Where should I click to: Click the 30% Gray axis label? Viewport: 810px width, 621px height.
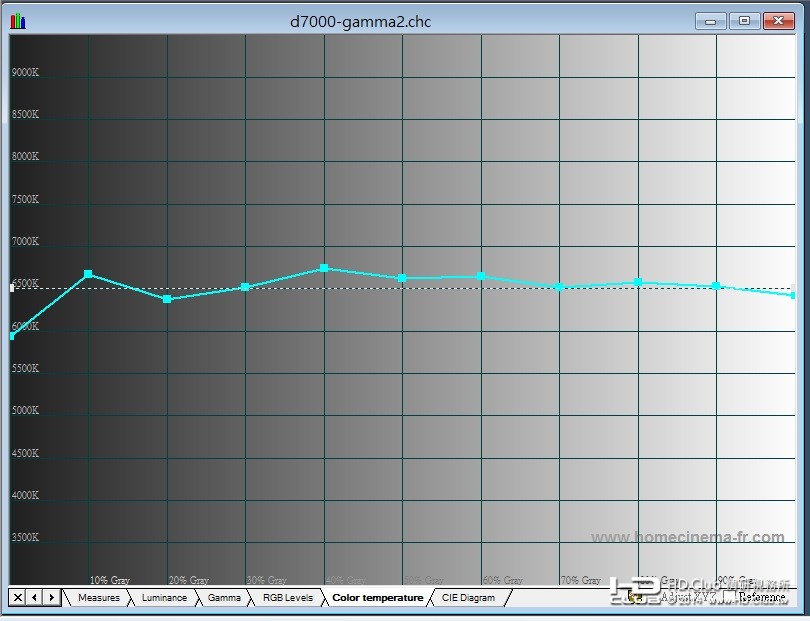[x=267, y=580]
